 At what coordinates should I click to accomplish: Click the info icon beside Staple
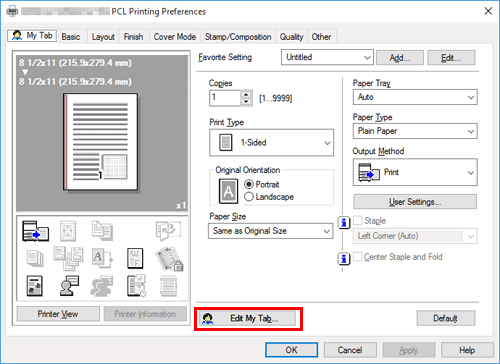point(344,222)
